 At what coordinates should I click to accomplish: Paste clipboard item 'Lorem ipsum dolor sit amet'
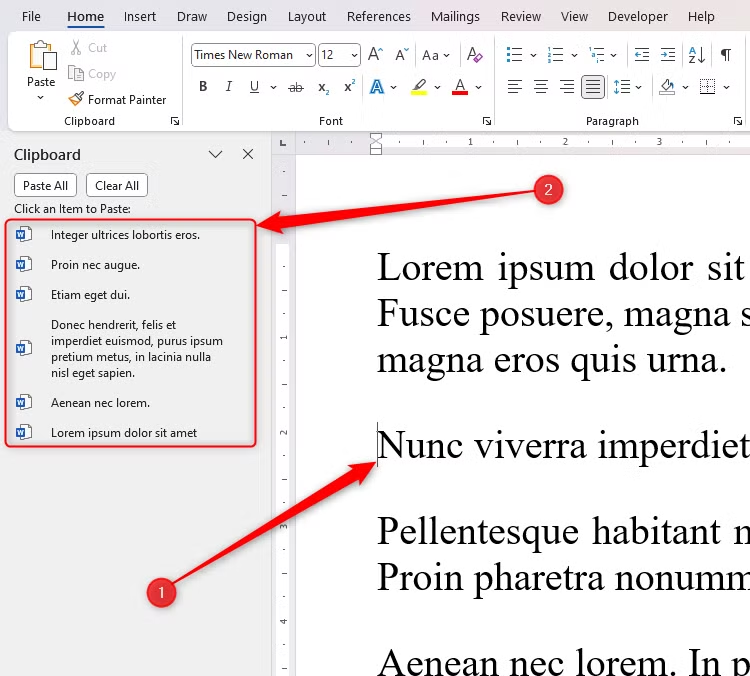[130, 433]
